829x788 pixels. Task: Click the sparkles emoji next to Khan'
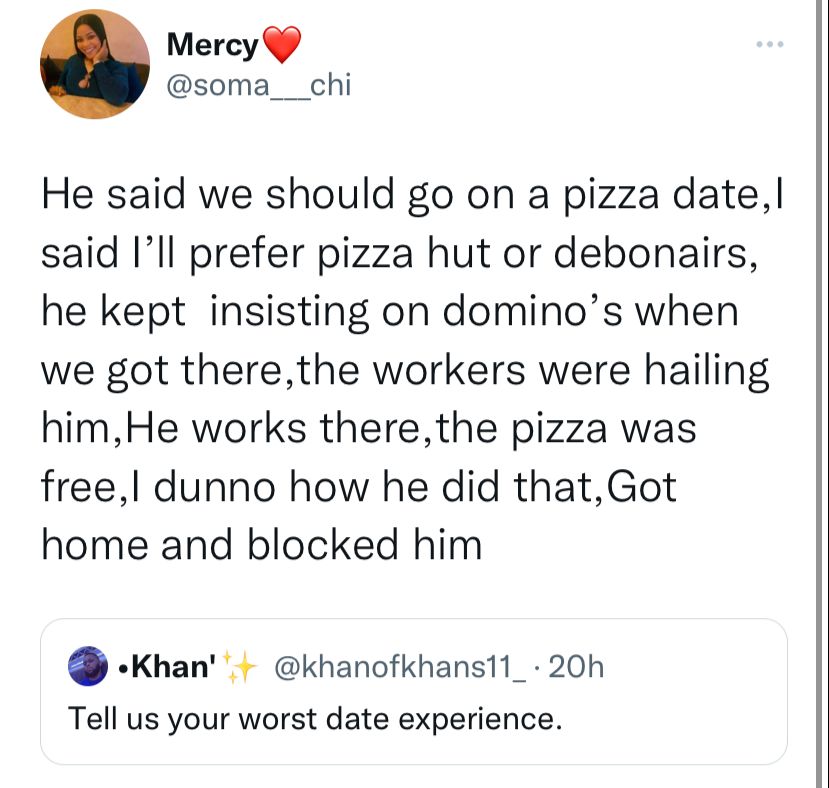click(239, 666)
